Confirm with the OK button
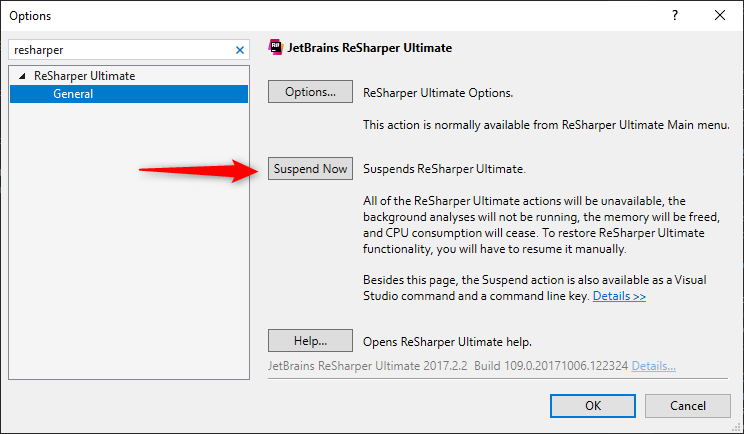Screen dimensions: 744x434 tap(593, 406)
